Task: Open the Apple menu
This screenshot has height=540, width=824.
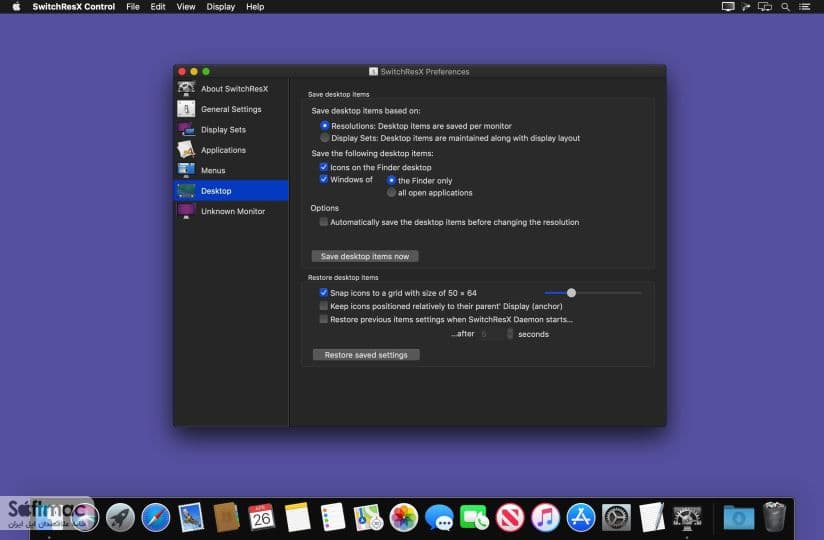Action: coord(16,7)
